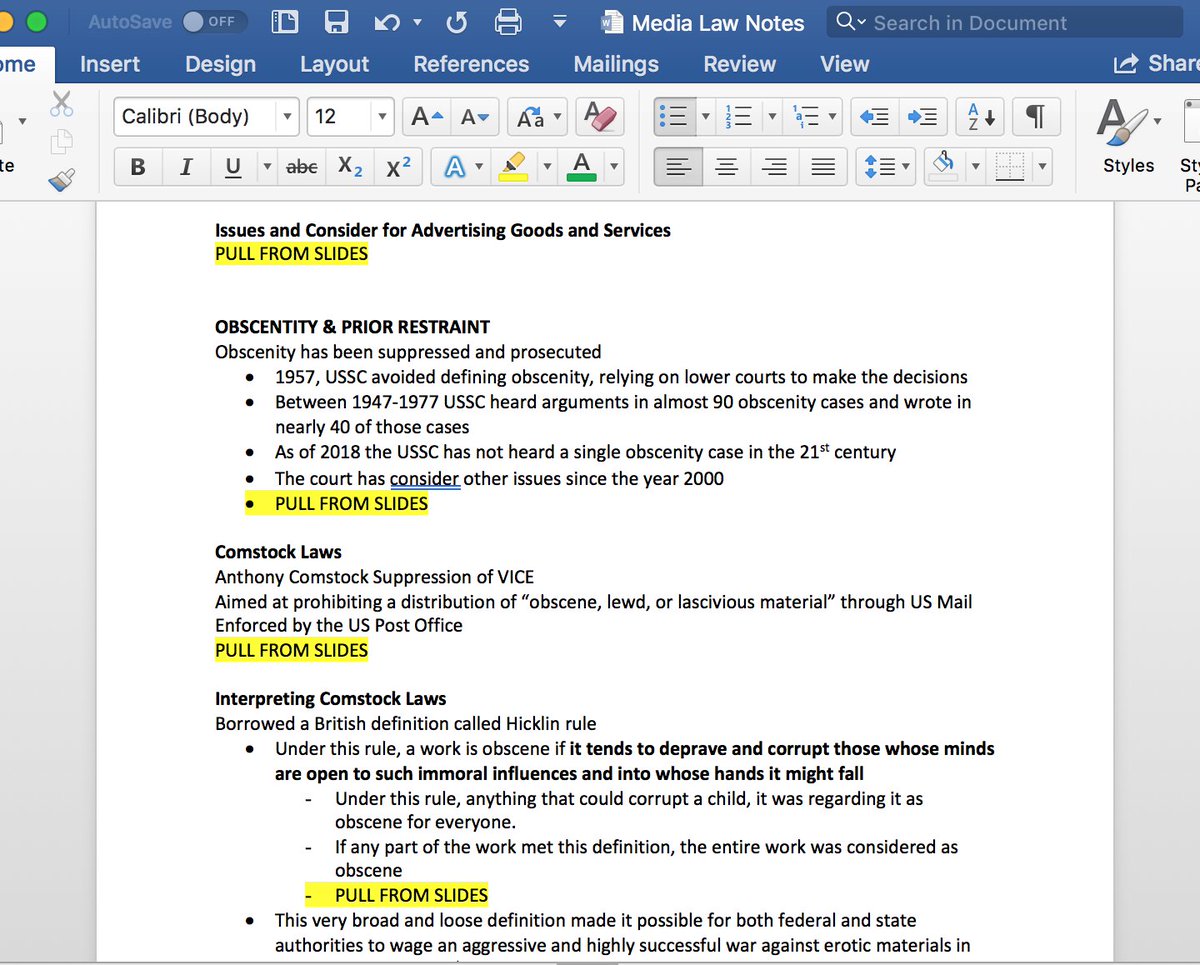Viewport: 1200px width, 965px height.
Task: Apply the numbered list
Action: 739,117
